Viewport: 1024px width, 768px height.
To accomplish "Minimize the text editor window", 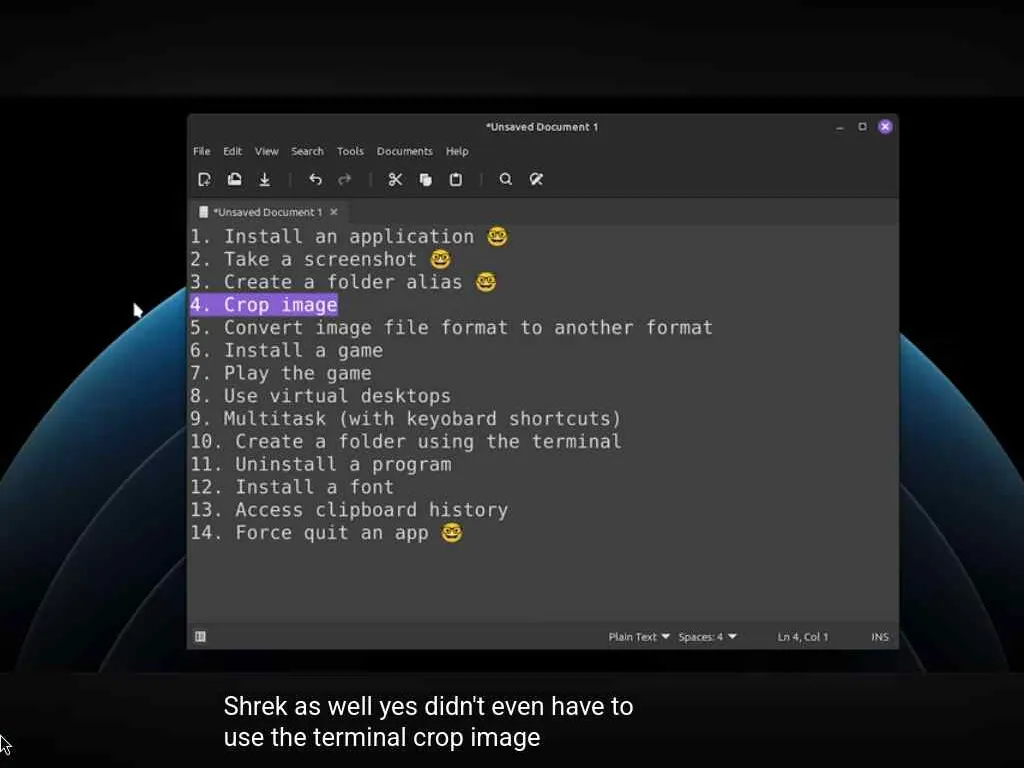I will pos(840,127).
